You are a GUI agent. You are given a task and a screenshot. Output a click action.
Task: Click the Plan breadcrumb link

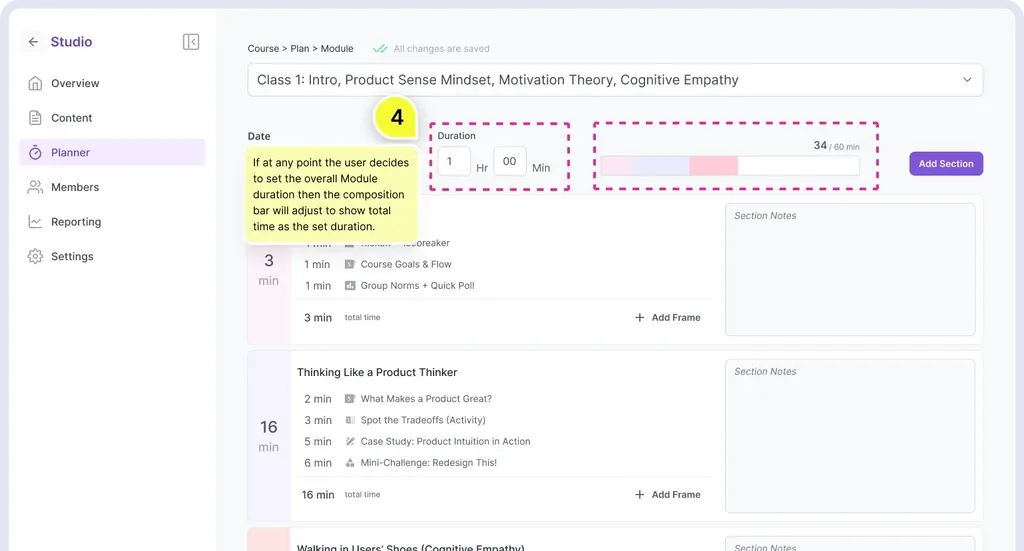pos(300,48)
